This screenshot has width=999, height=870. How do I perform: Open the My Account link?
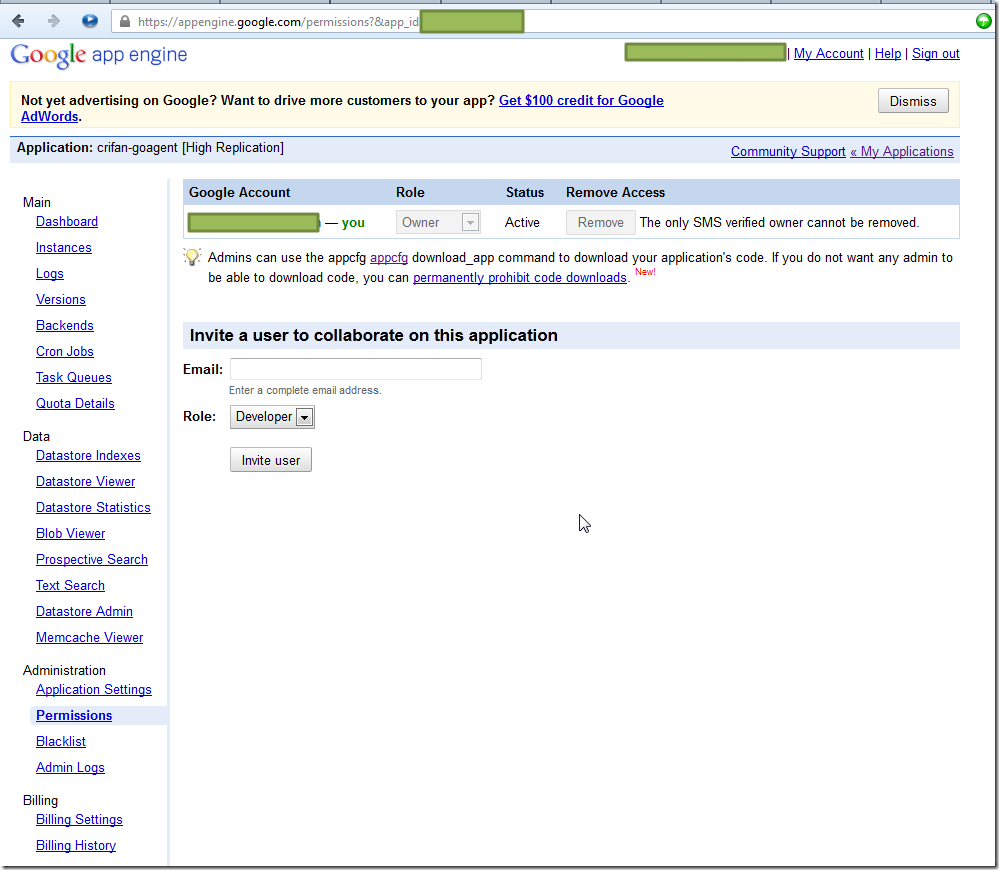click(828, 53)
